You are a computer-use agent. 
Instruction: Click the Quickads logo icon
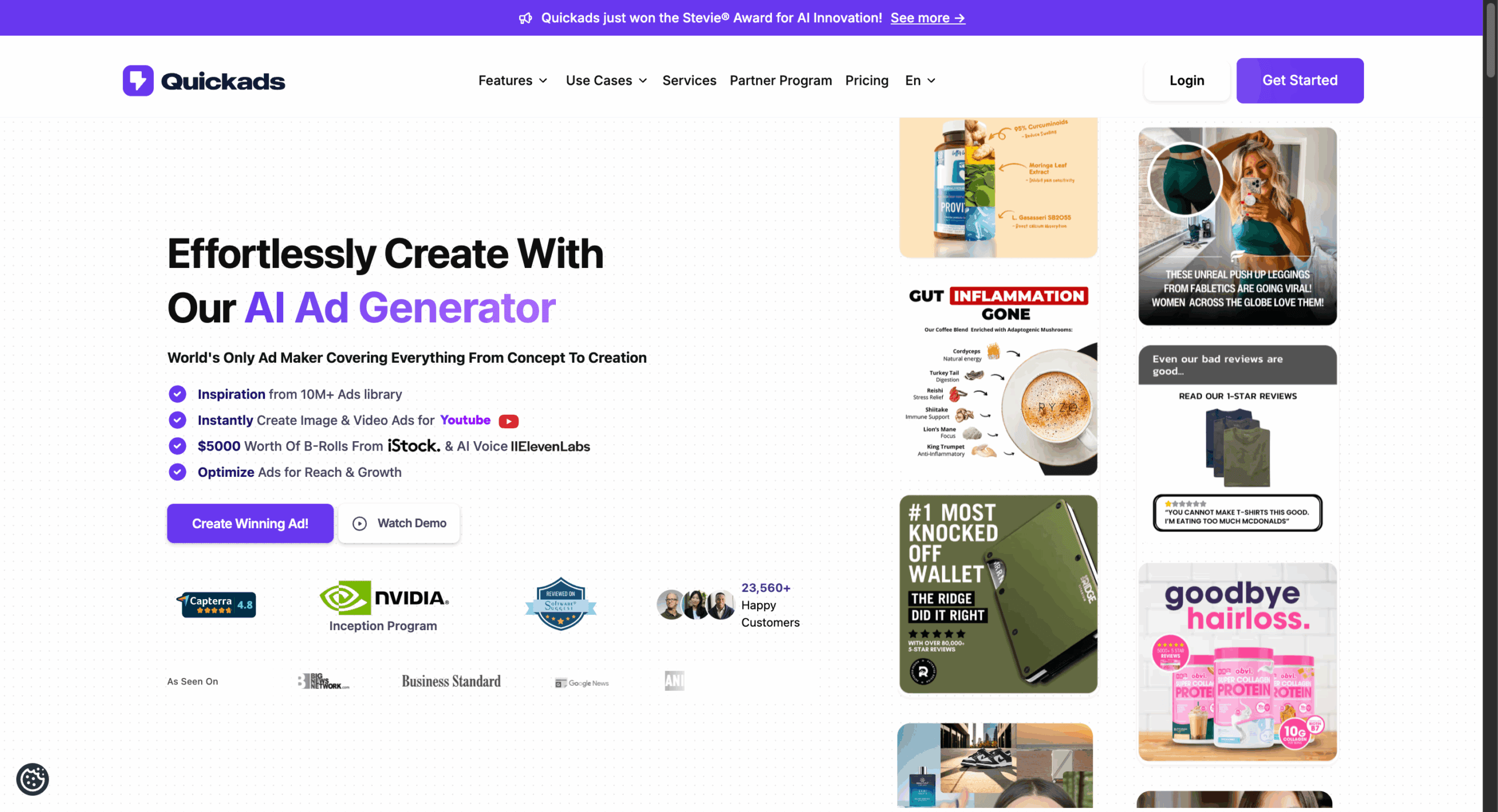pyautogui.click(x=138, y=81)
